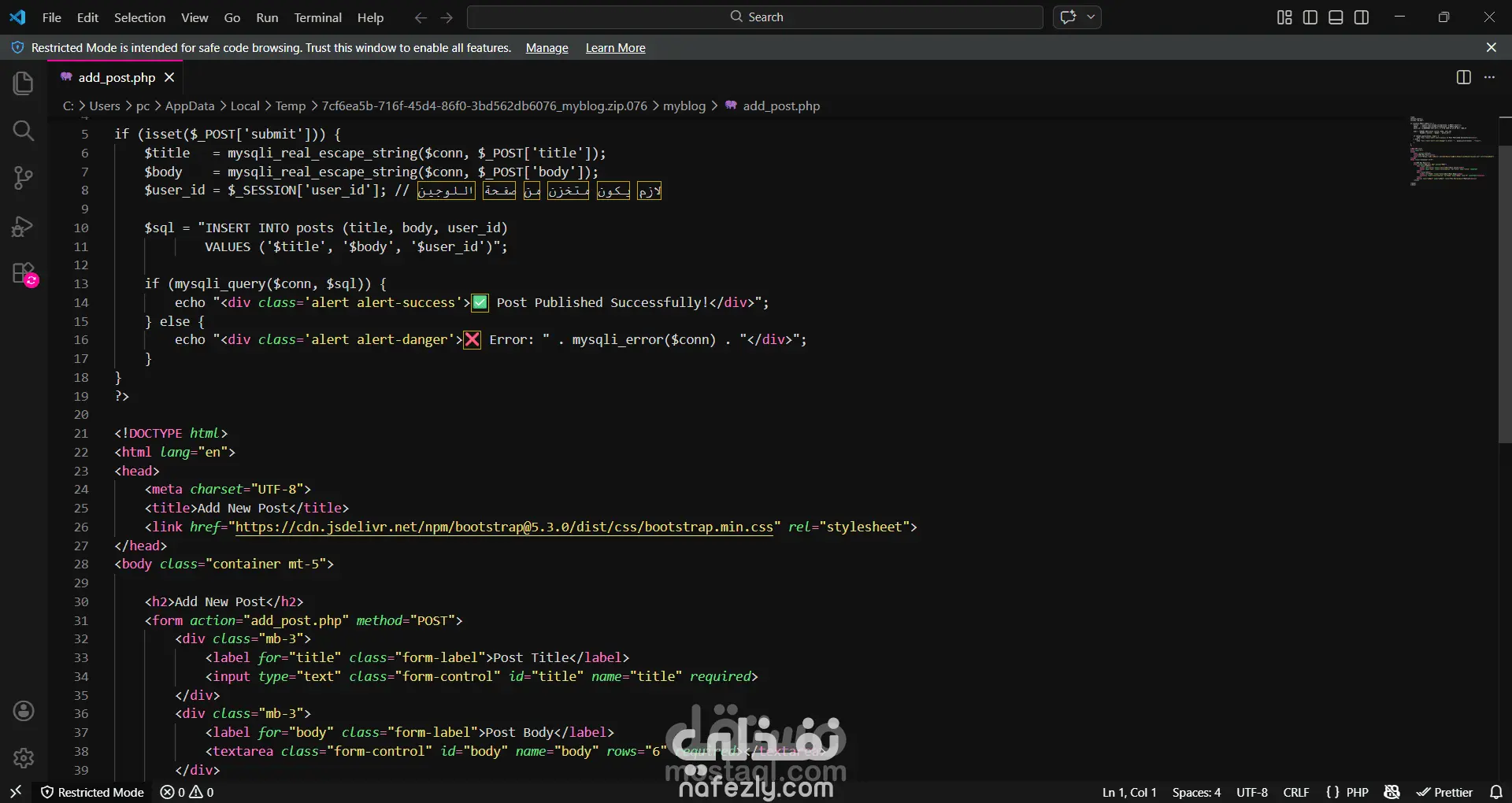Expand the myblog.zip.076 breadcrumb folder

click(x=484, y=105)
